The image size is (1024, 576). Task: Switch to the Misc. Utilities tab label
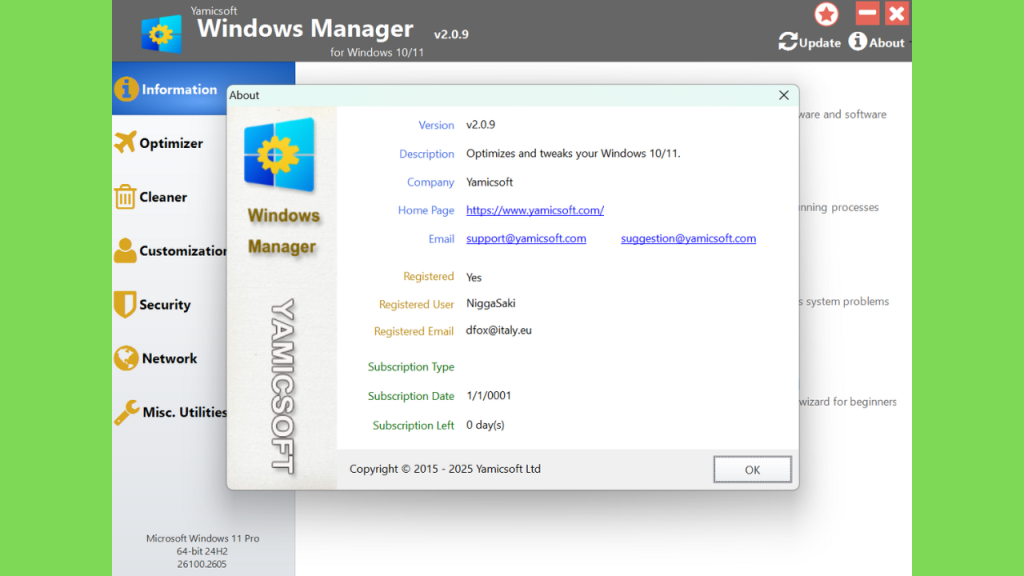click(185, 412)
